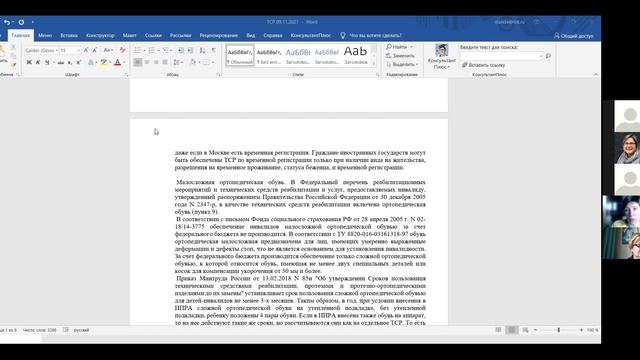
Task: Center the paragraph text
Action: tap(147, 62)
